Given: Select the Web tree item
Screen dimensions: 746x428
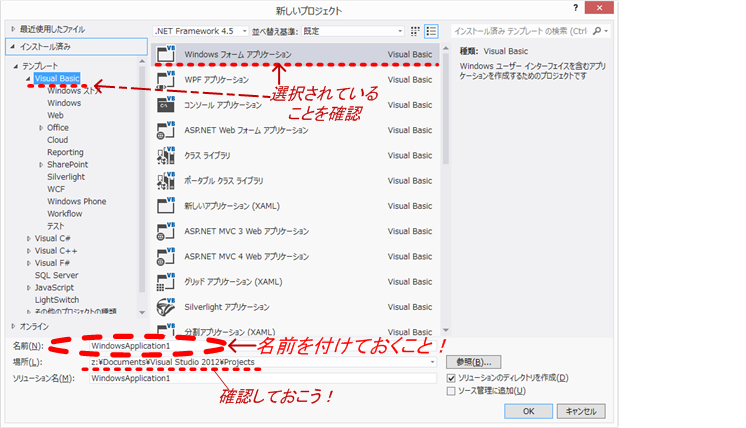Looking at the screenshot, I should (x=55, y=116).
